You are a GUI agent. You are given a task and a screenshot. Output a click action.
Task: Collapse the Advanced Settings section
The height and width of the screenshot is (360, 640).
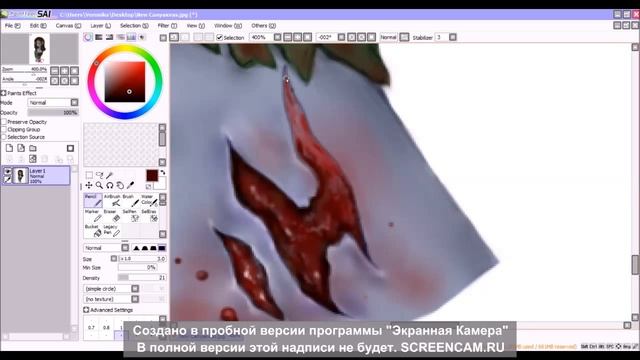[86, 310]
